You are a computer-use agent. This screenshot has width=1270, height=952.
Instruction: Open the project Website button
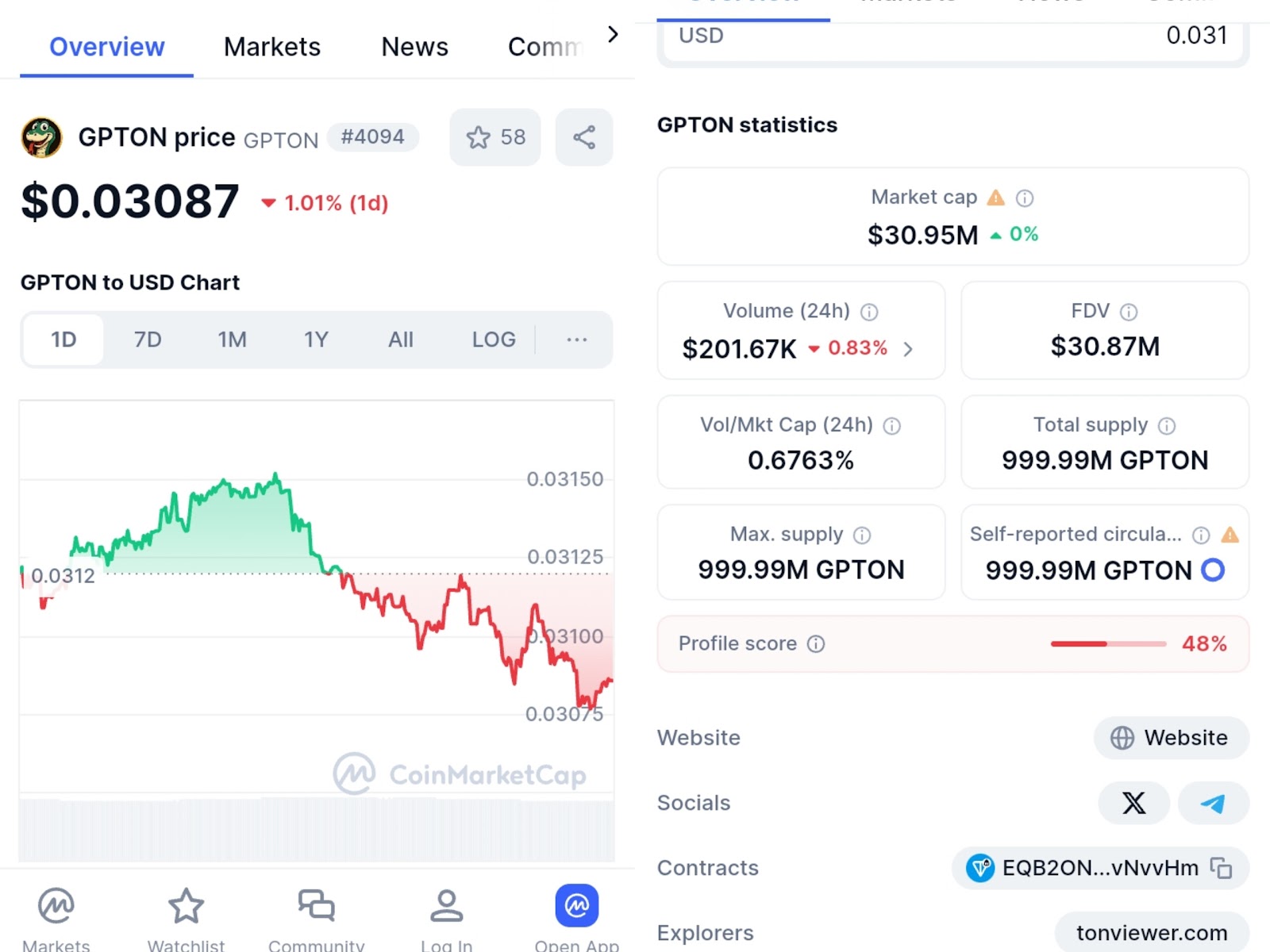[x=1171, y=738]
